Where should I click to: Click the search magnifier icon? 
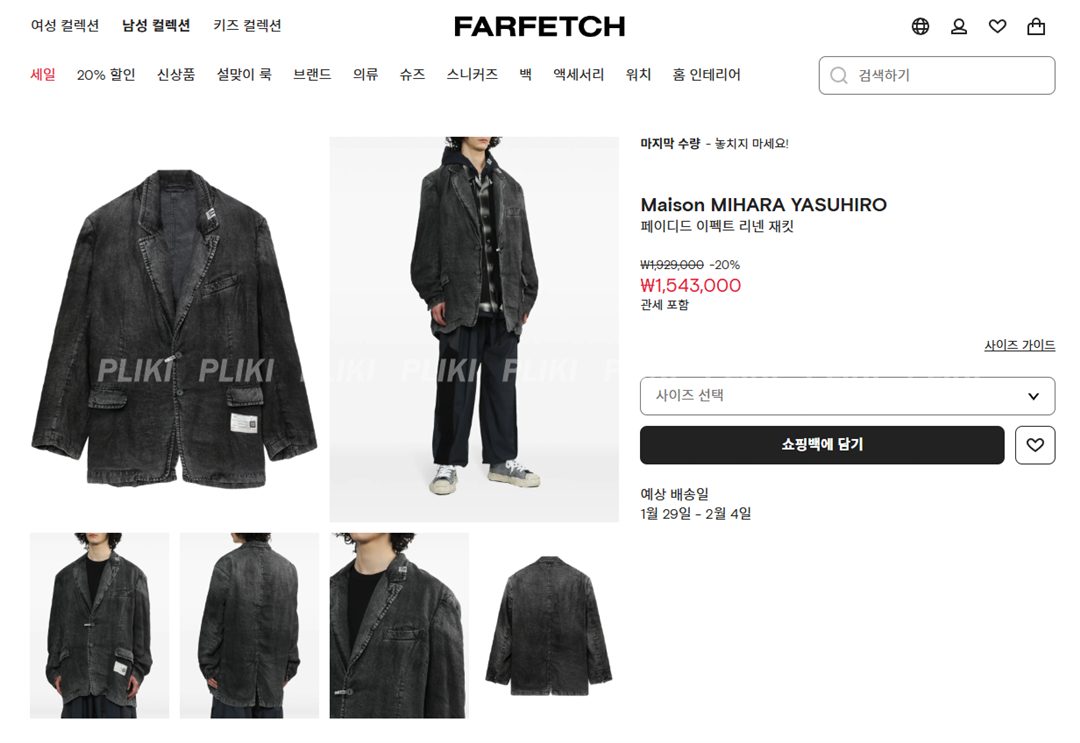click(838, 75)
